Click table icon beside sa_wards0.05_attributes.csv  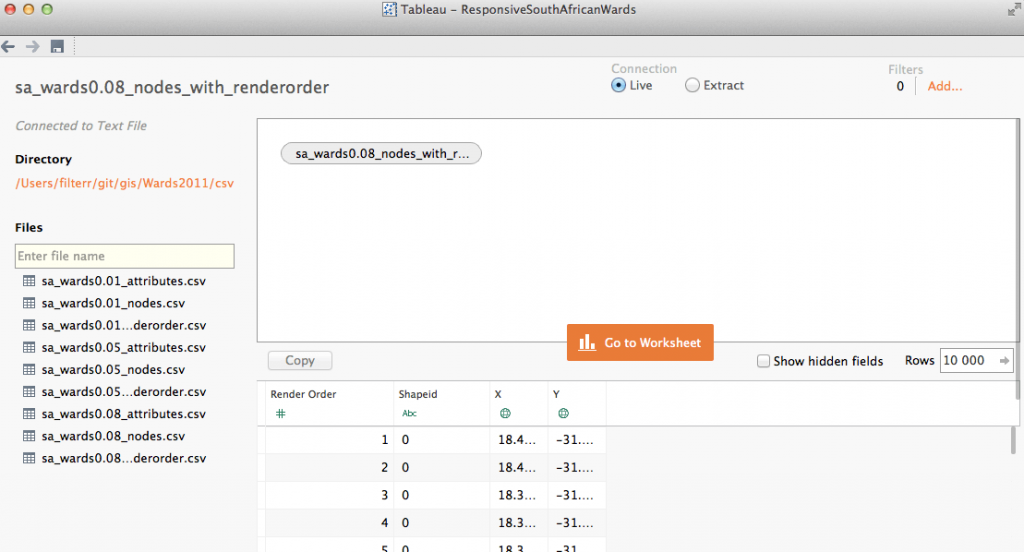(29, 348)
